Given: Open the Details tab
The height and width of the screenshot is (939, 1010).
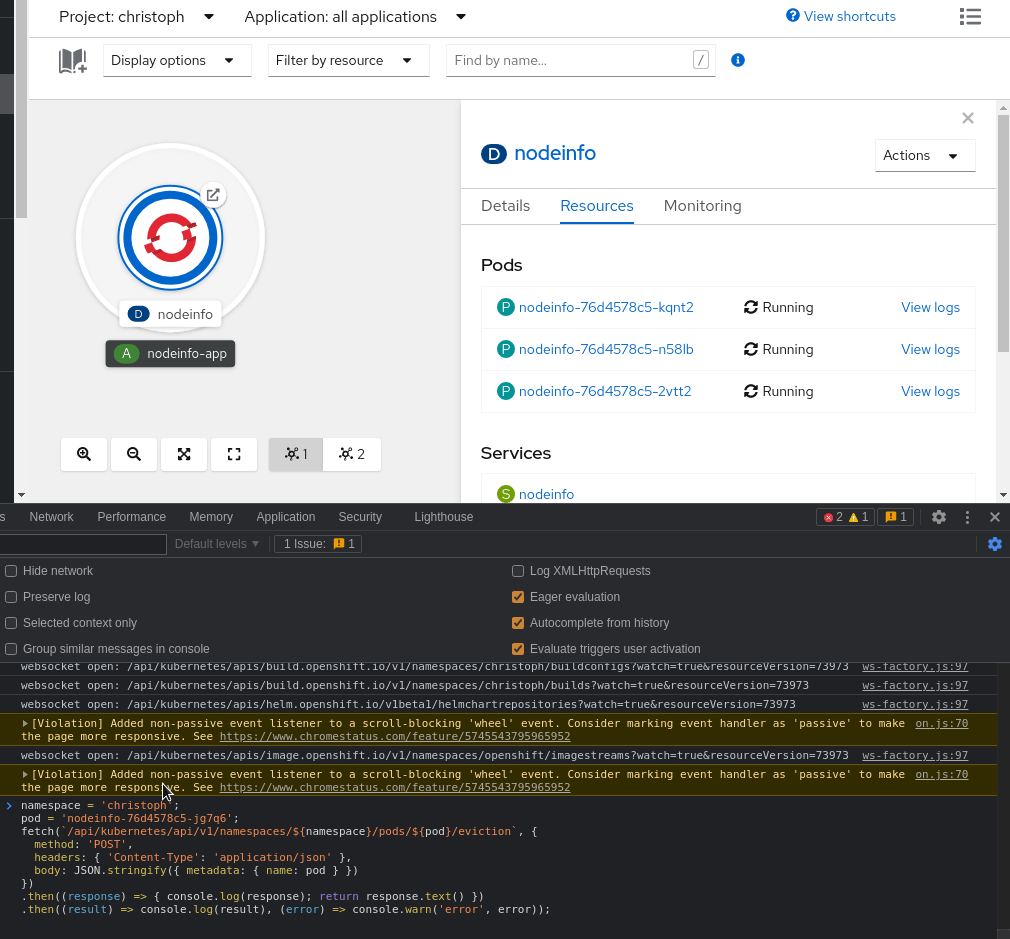Looking at the screenshot, I should pyautogui.click(x=505, y=206).
